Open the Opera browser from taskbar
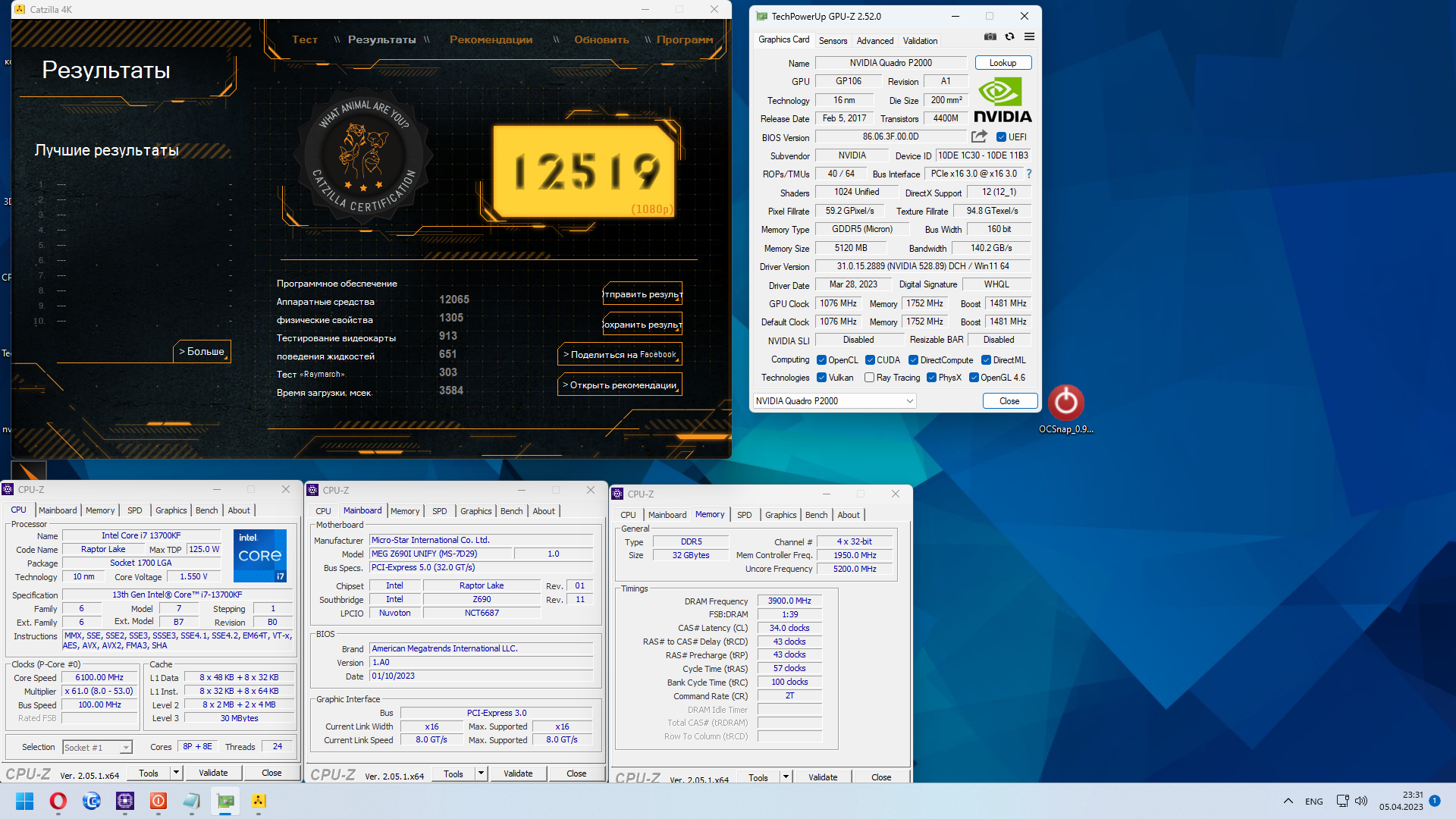Screen dimensions: 1456x819 (58, 801)
